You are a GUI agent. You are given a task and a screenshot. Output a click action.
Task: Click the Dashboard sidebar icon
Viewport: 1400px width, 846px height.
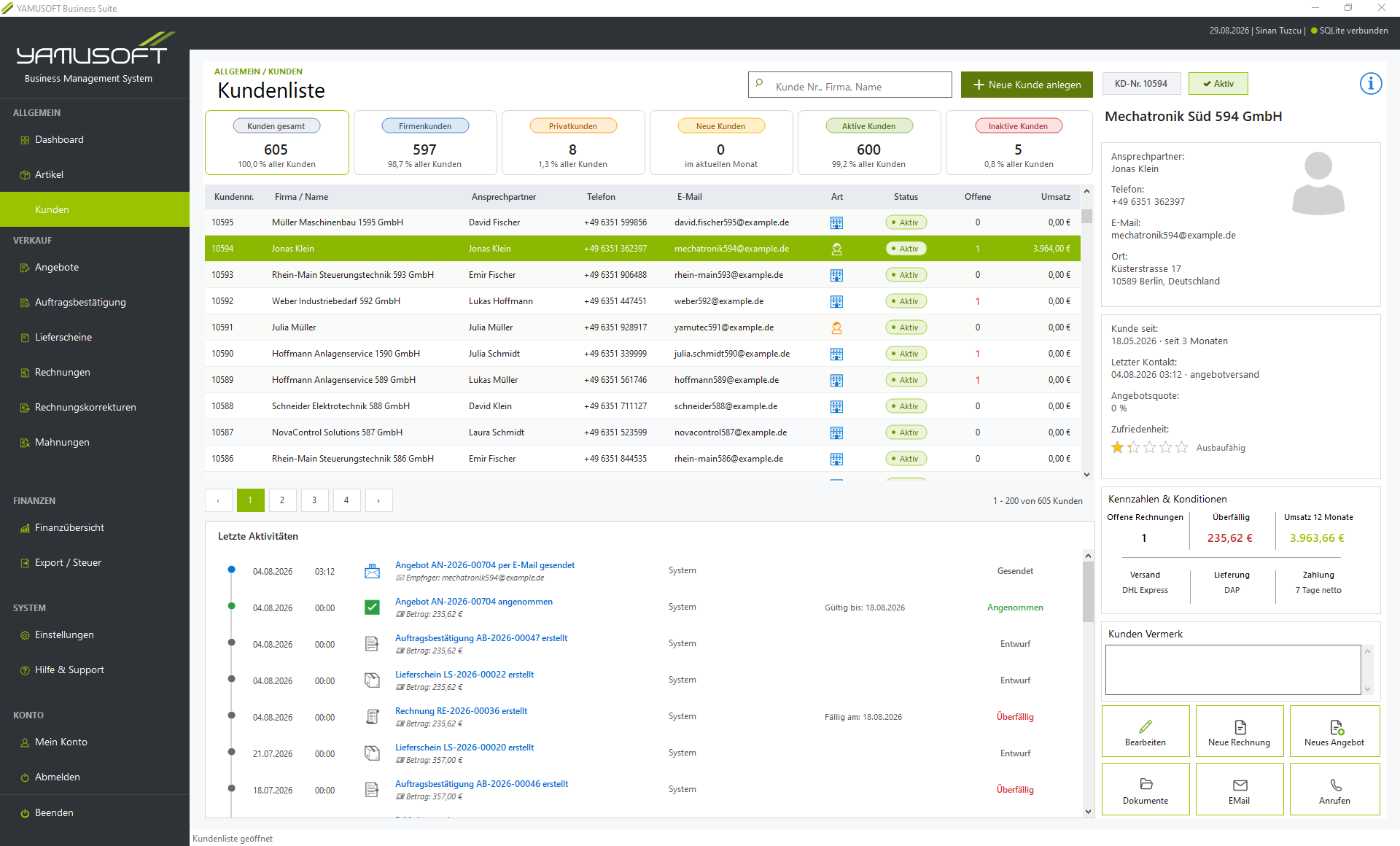point(25,140)
